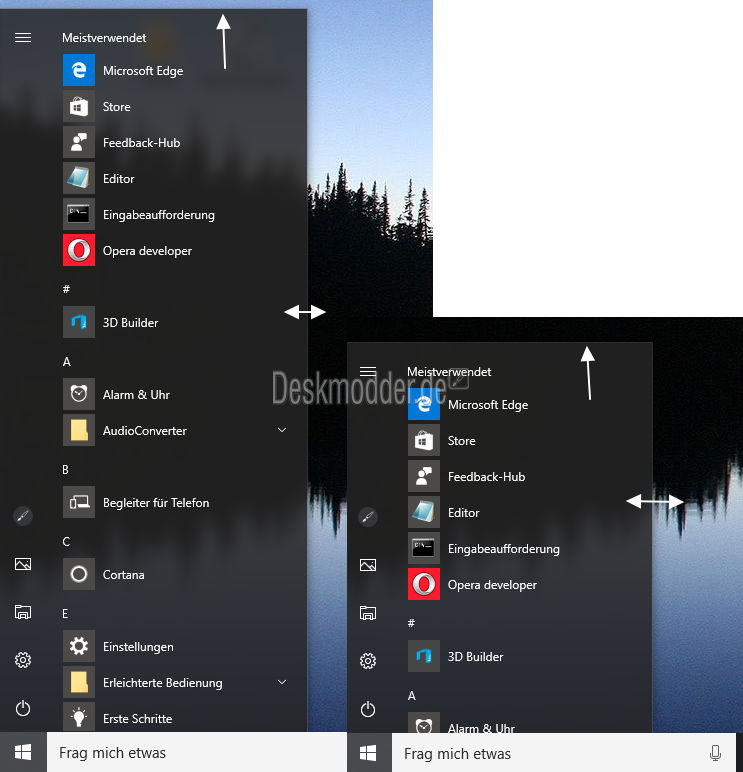Click the power icon in the larger Start menu

23,708
